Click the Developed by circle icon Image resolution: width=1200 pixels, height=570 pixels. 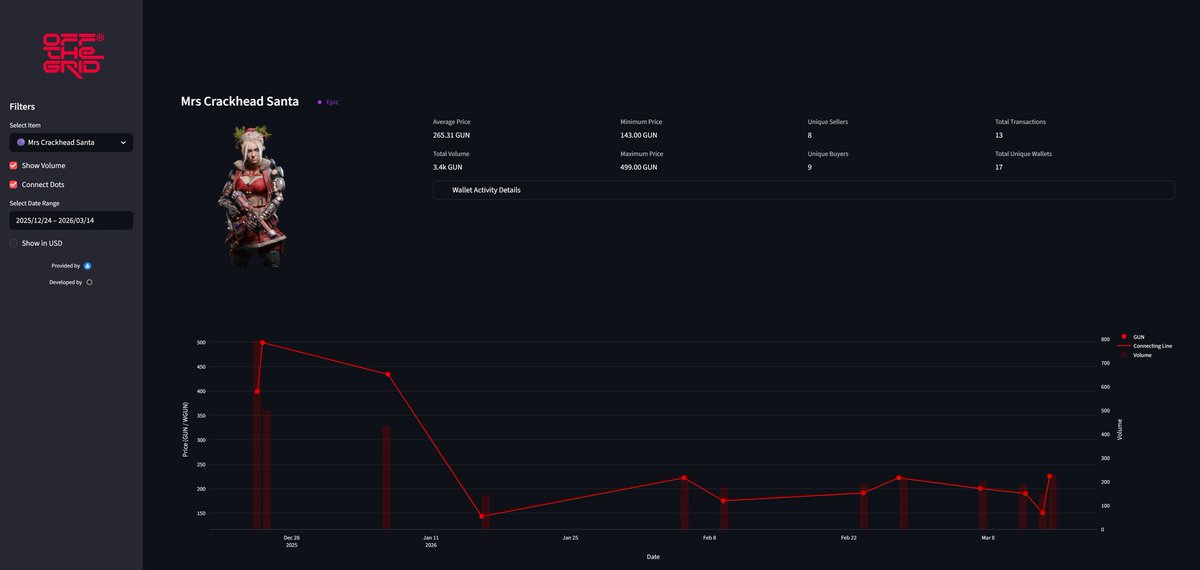tap(89, 283)
